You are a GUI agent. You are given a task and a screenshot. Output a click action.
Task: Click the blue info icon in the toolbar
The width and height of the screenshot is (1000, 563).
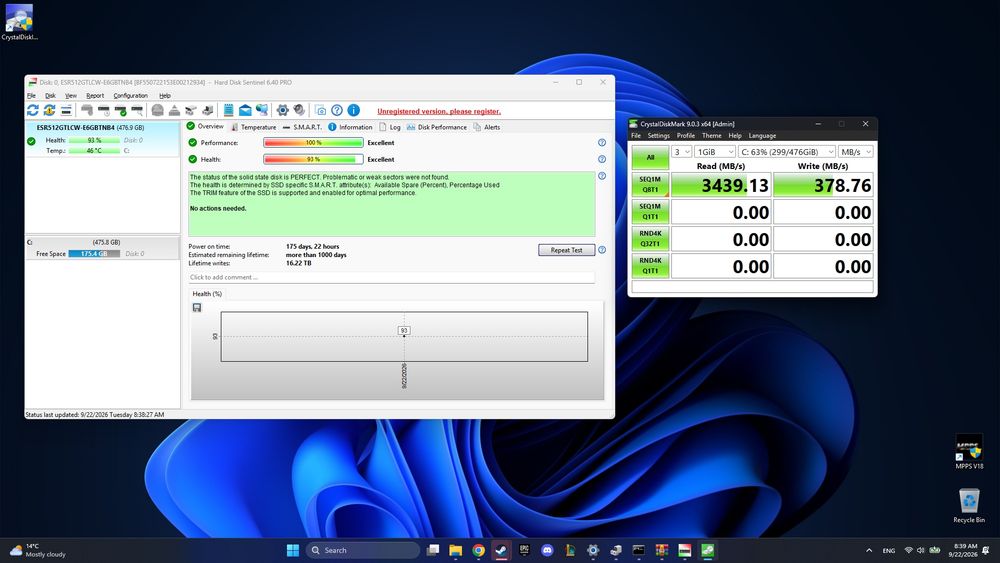pos(353,110)
